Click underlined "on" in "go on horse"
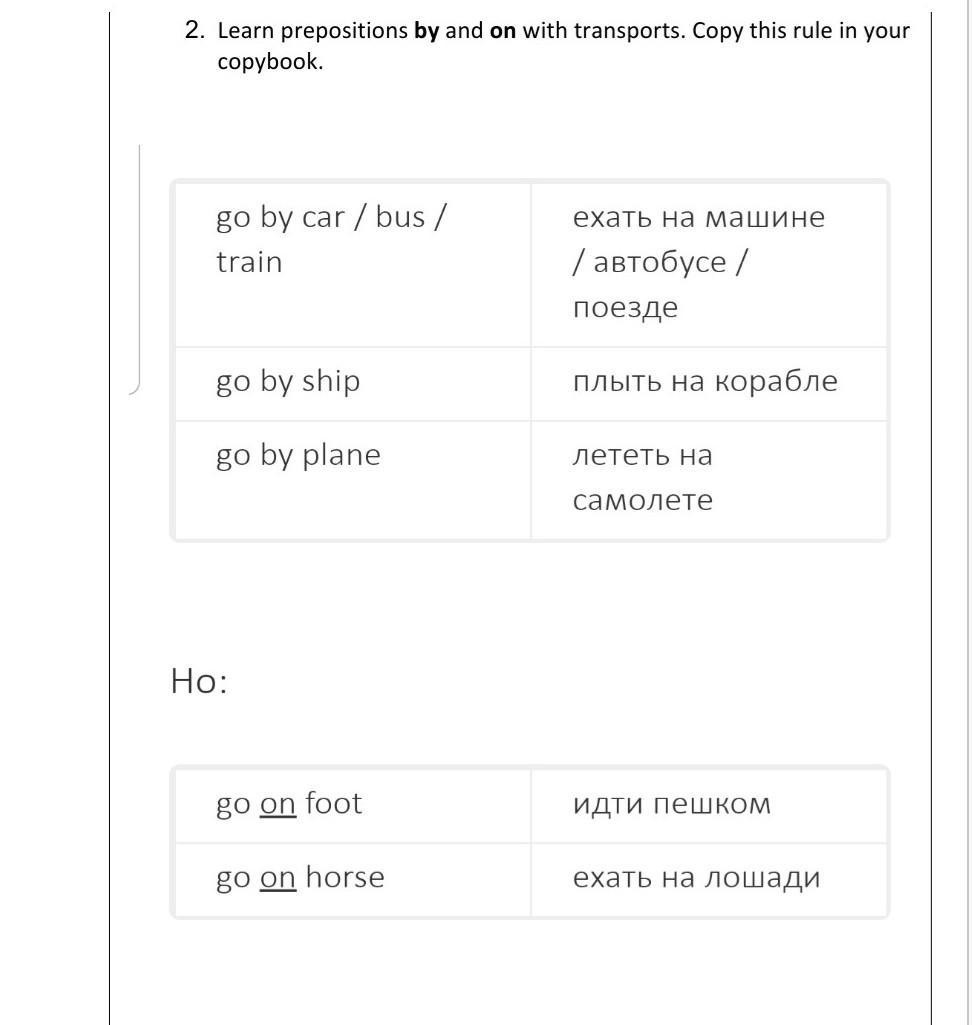 (278, 878)
